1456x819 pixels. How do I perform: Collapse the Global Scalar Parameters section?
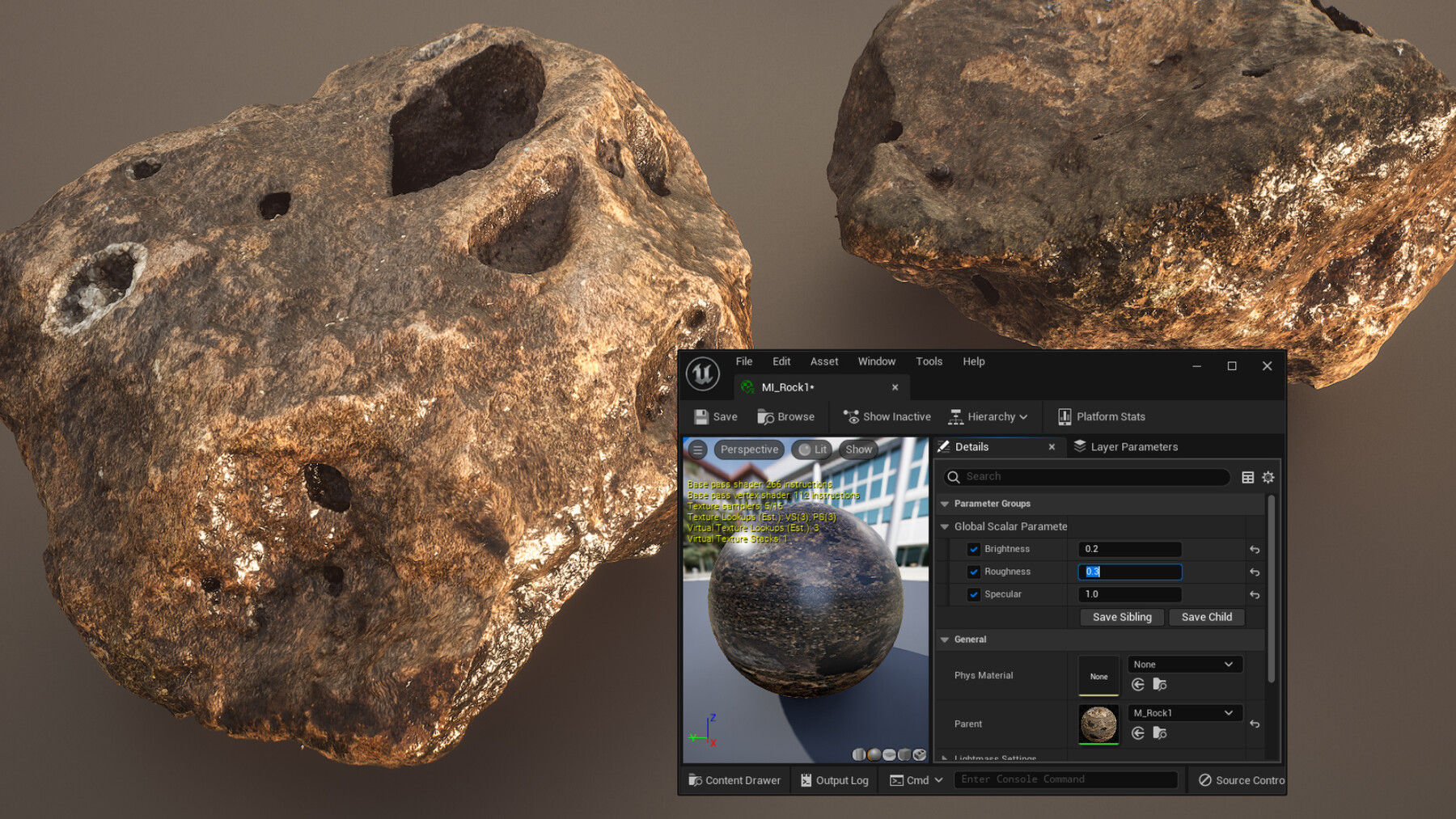[x=944, y=526]
